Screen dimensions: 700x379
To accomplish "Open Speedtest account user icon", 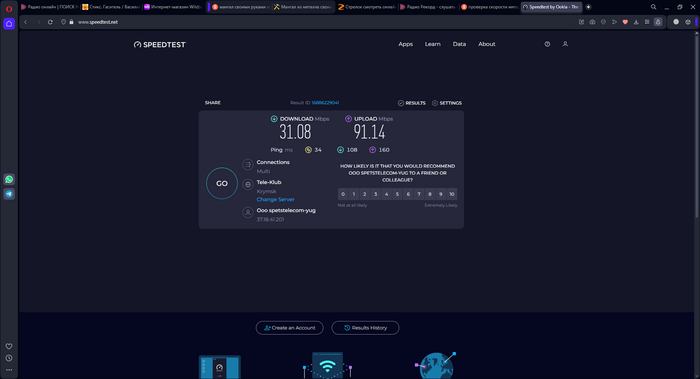I will [x=565, y=44].
